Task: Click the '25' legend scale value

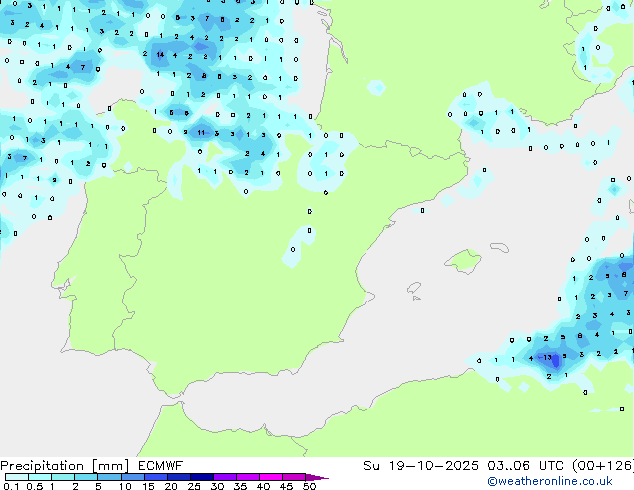Action: coord(194,486)
